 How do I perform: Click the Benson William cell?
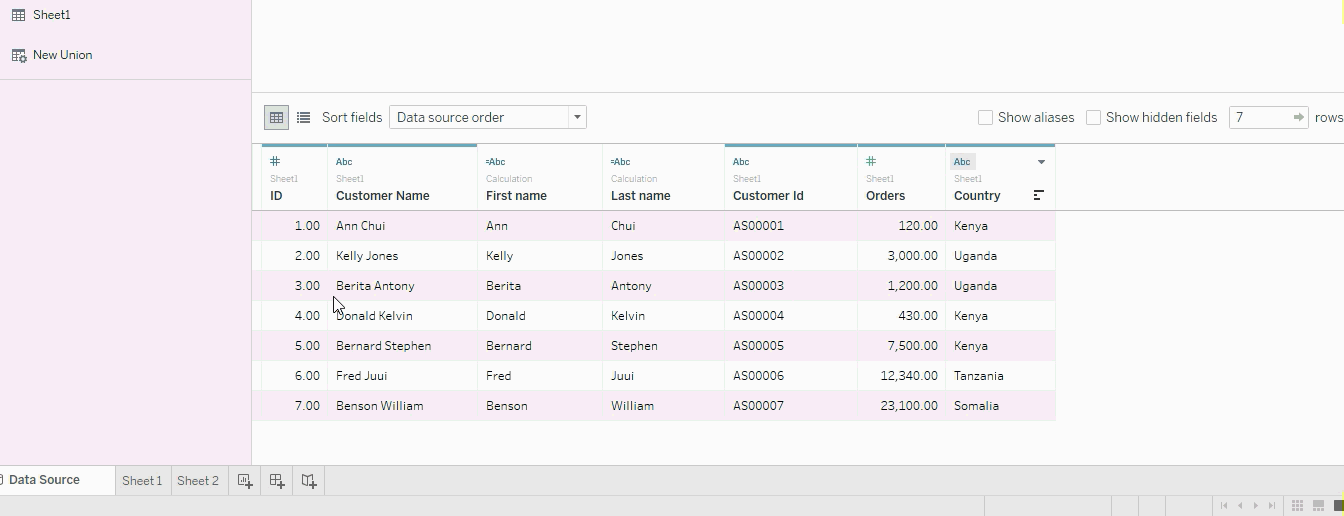coord(402,406)
